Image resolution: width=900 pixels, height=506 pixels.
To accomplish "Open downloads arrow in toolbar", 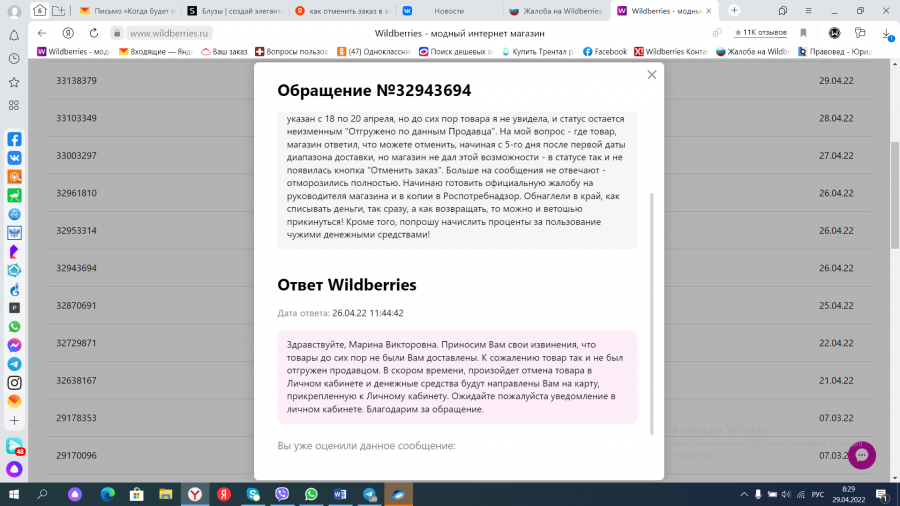I will click(x=887, y=34).
